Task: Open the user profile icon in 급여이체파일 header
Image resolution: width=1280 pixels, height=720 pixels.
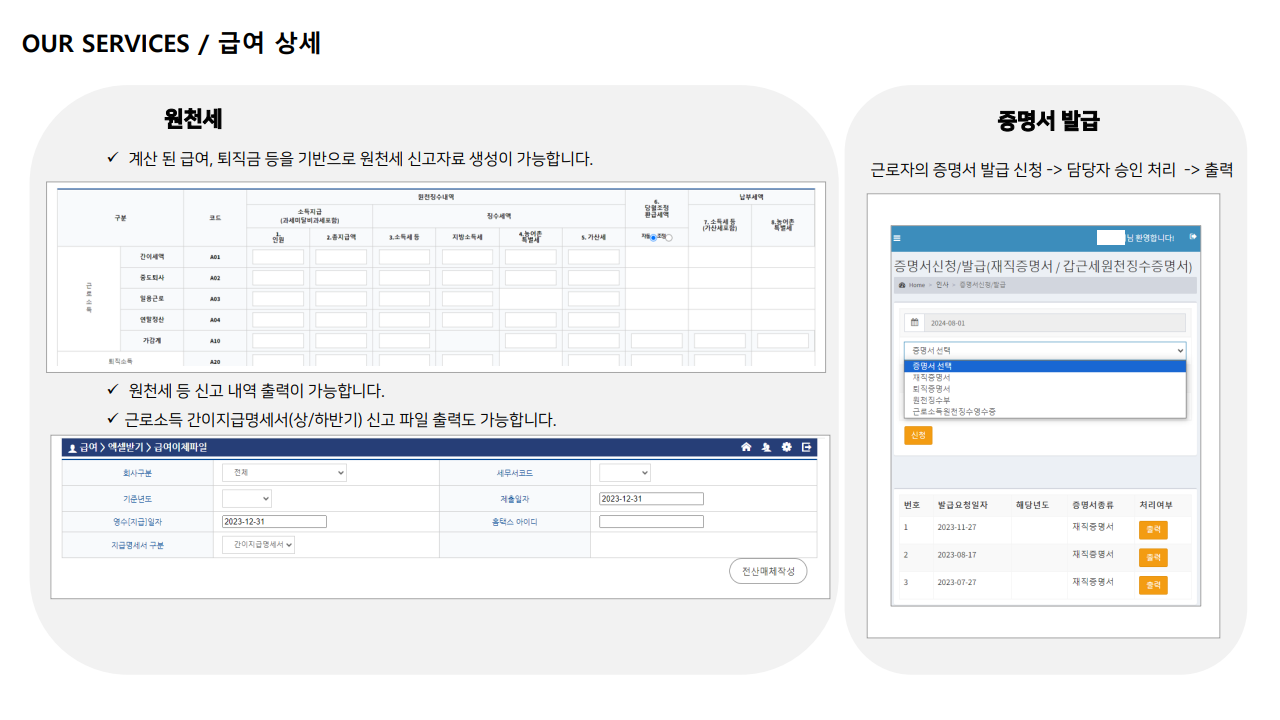Action: 766,447
